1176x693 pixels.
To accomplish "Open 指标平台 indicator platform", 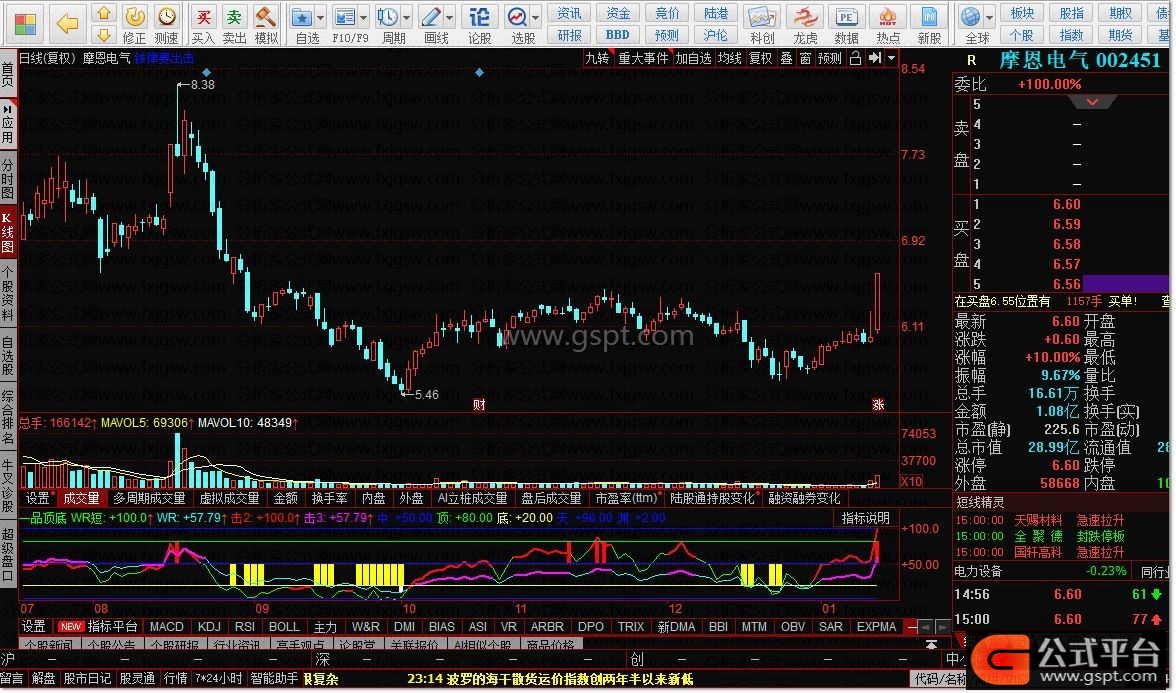I will click(x=112, y=626).
